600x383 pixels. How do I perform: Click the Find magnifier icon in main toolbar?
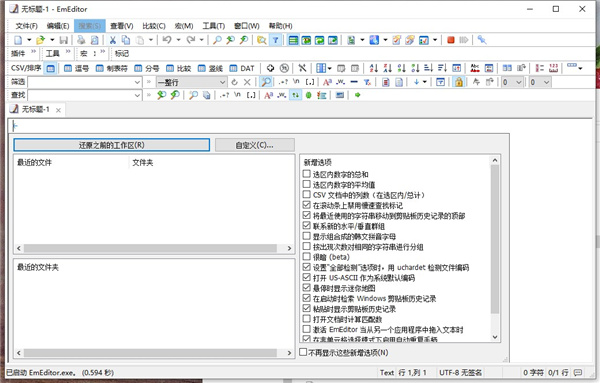coord(217,40)
